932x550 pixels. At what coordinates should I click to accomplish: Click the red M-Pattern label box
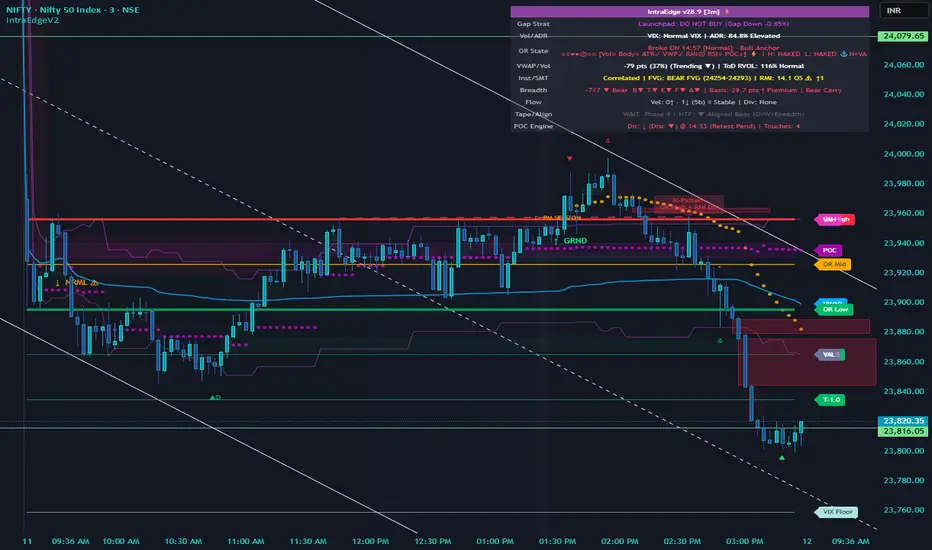(689, 204)
